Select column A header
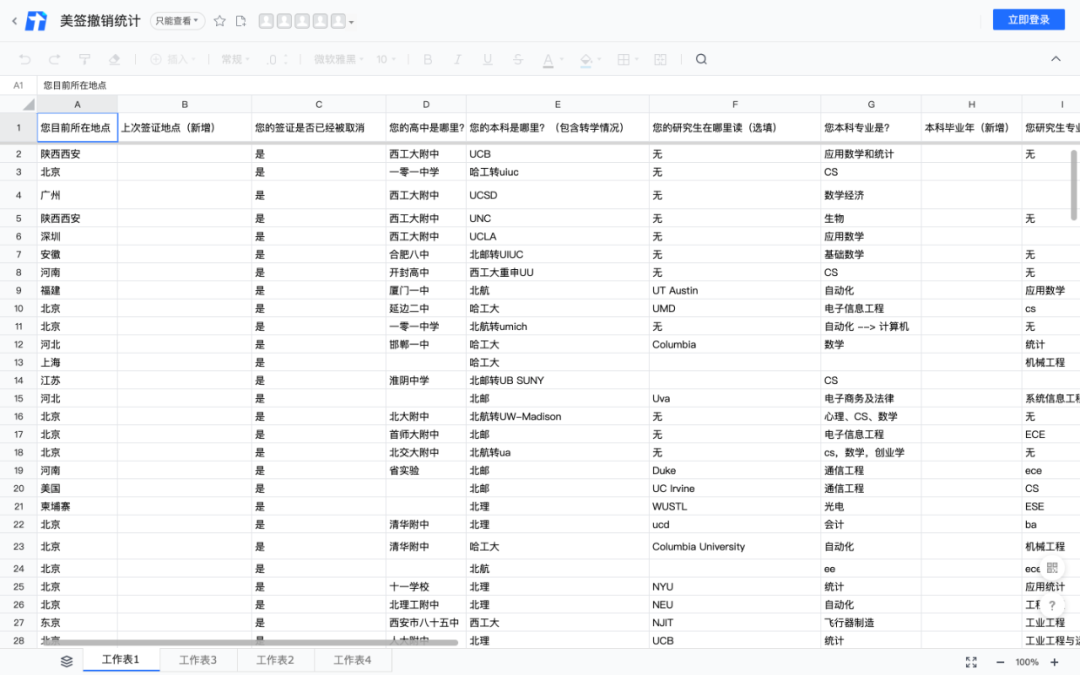This screenshot has height=675, width=1080. click(77, 104)
